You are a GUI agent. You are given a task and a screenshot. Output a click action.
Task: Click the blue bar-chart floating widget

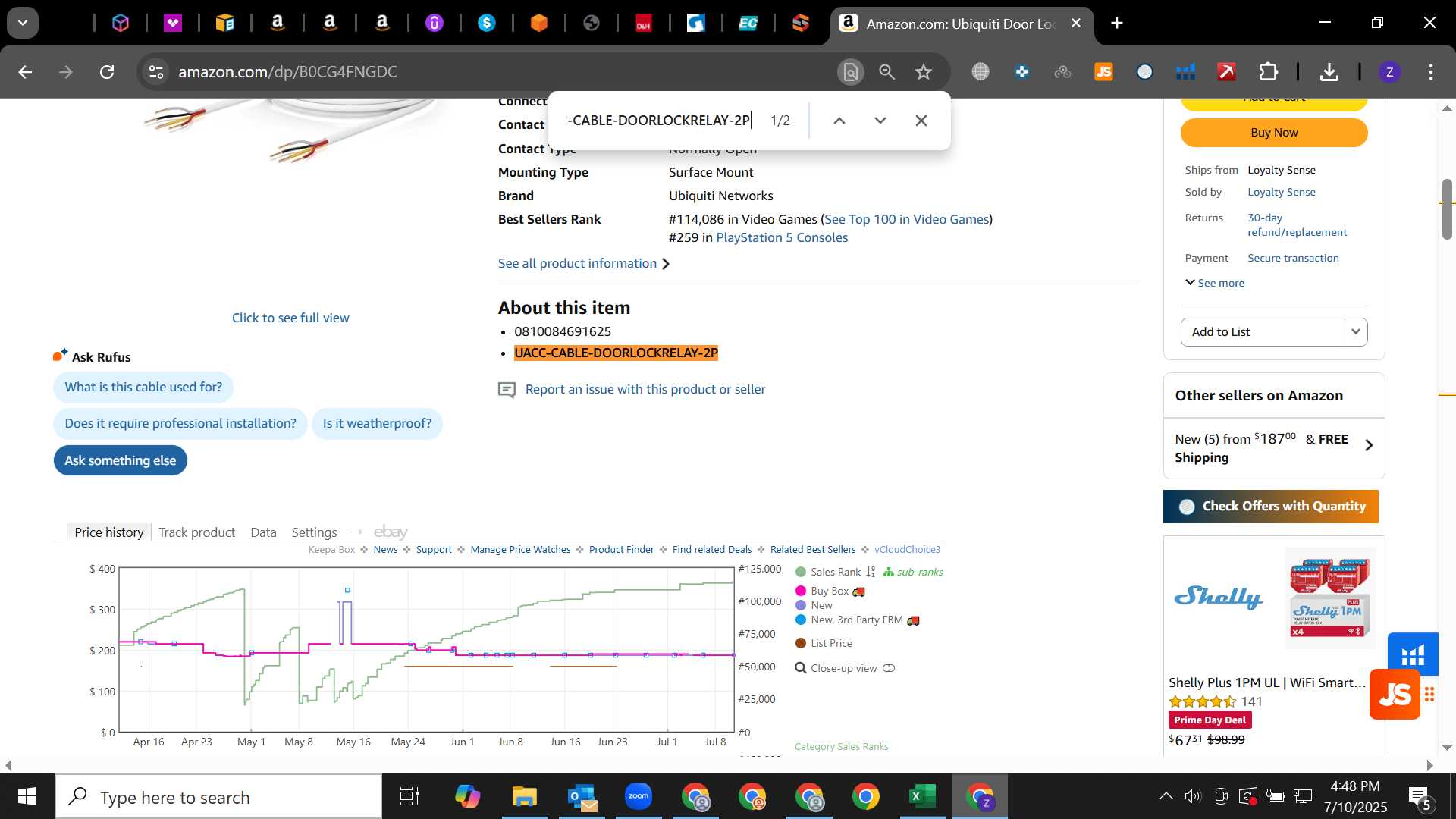tap(1413, 653)
